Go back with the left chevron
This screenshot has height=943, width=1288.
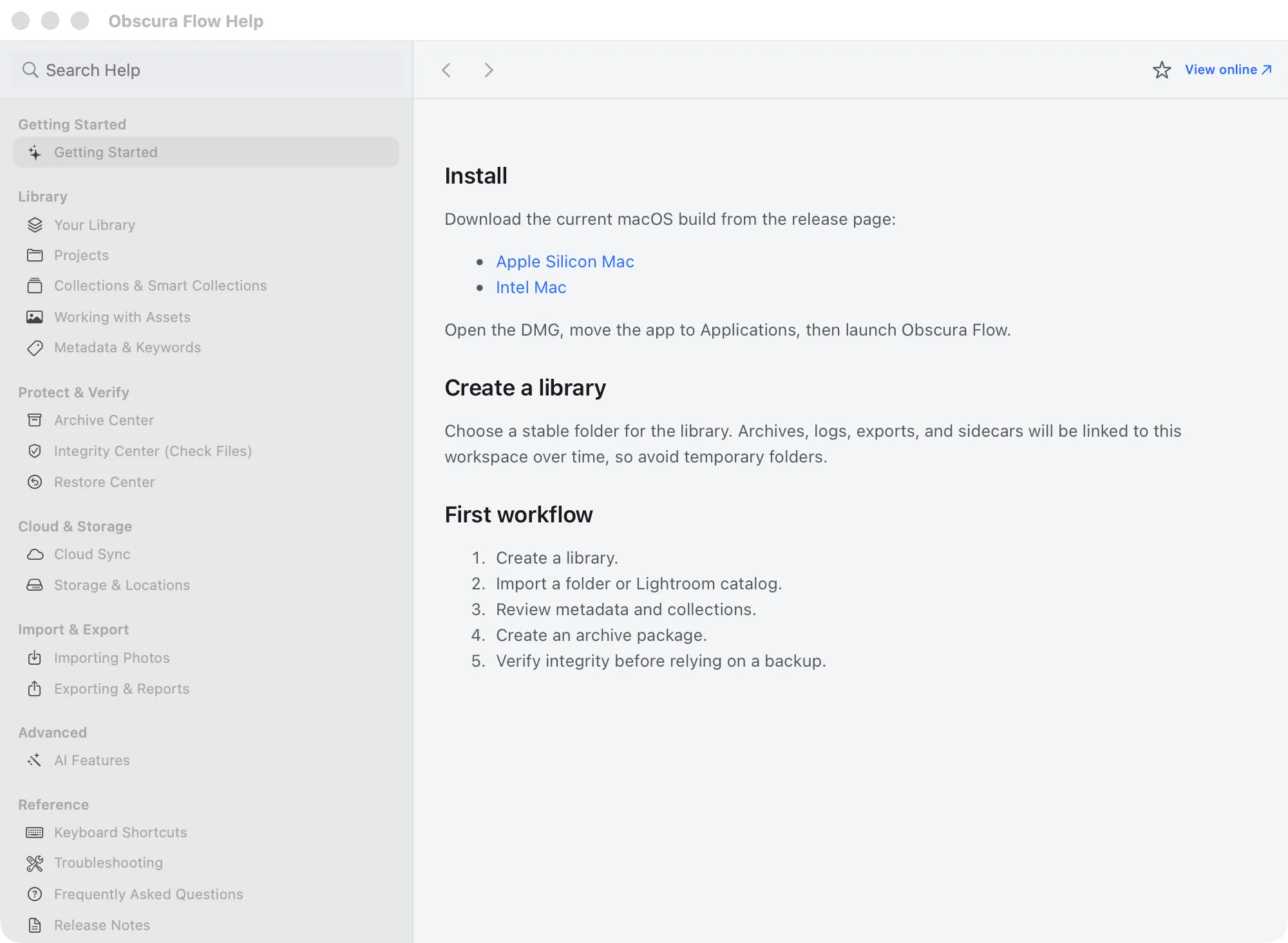coord(446,70)
